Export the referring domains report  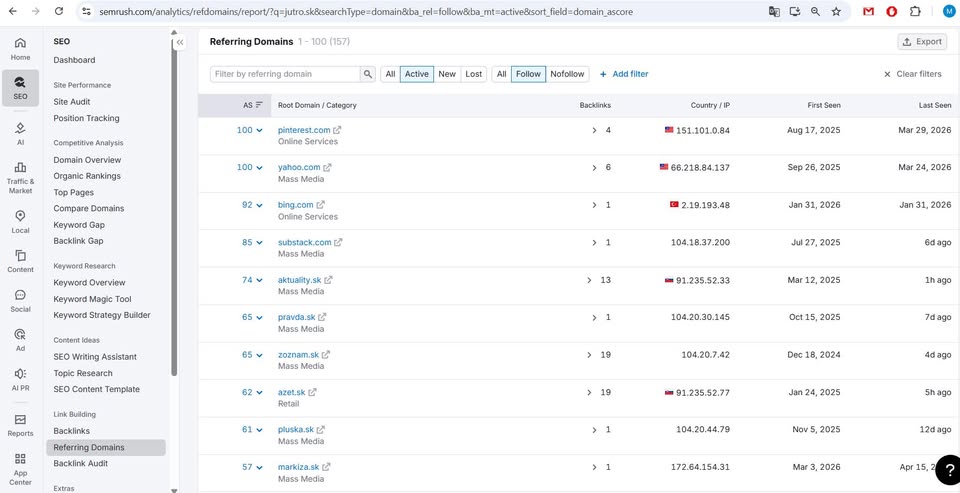922,42
